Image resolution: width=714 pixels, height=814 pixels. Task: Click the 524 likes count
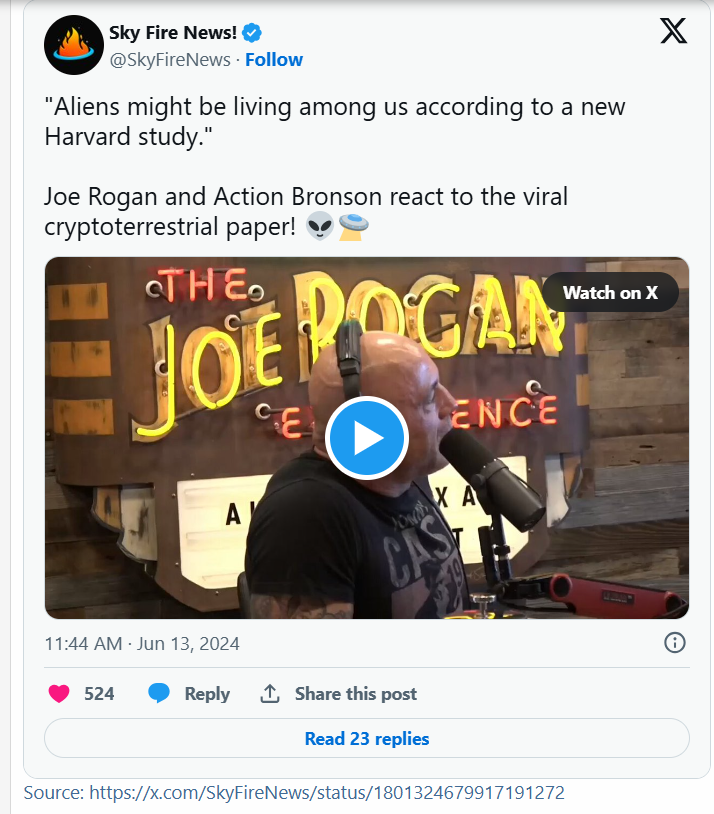(x=99, y=694)
